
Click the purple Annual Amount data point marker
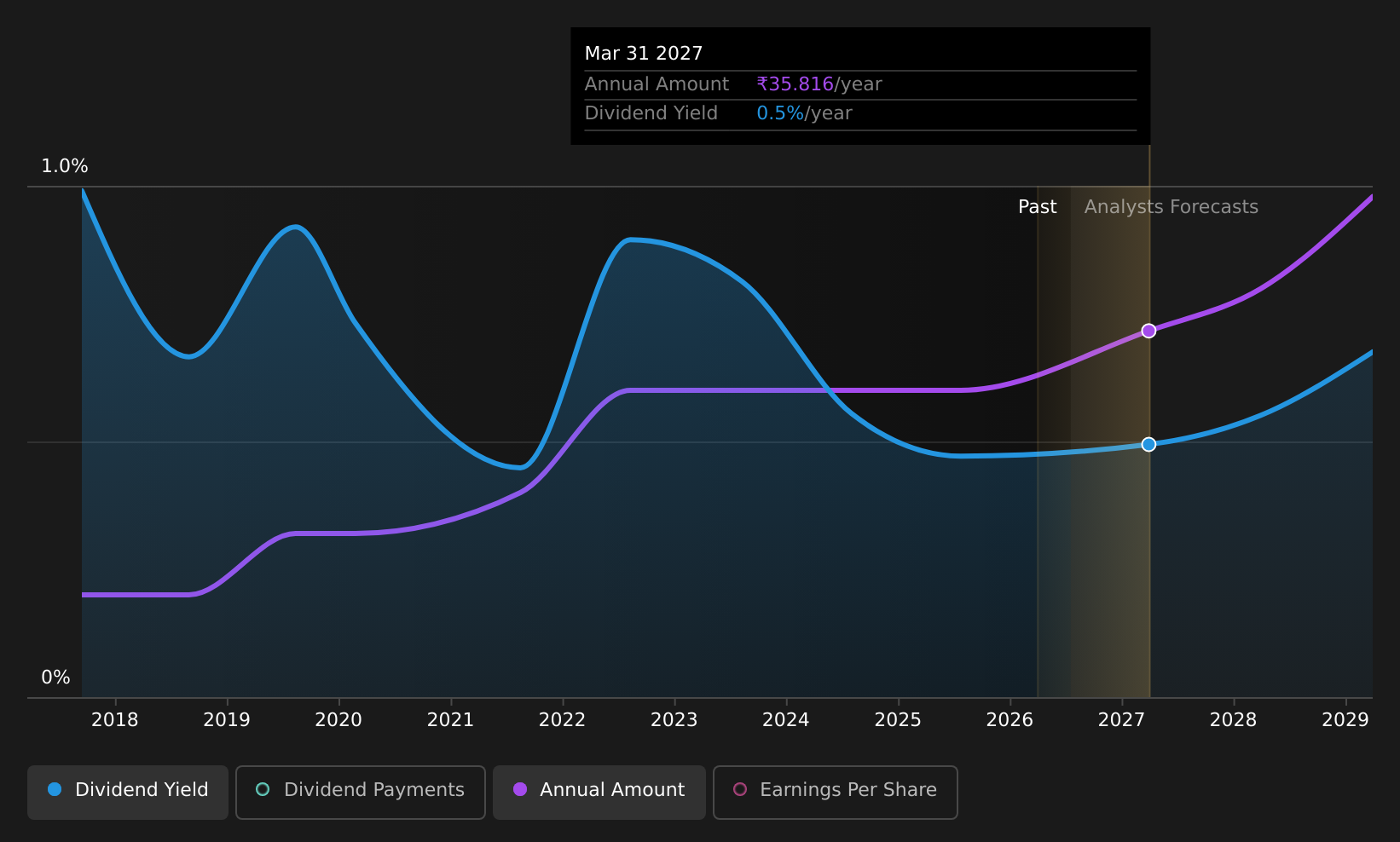tap(1148, 331)
